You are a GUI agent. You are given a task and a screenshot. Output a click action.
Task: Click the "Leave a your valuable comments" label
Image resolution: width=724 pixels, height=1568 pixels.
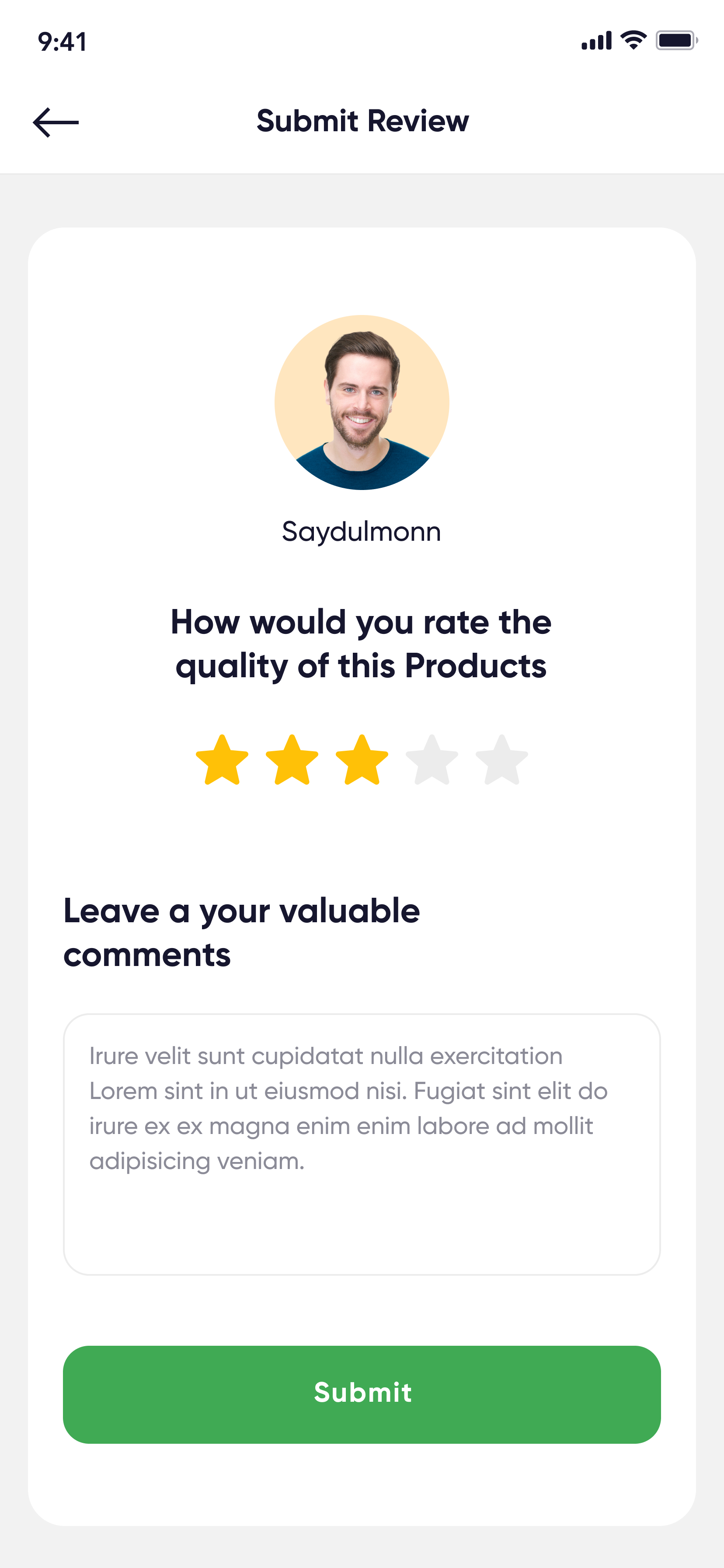(x=241, y=932)
